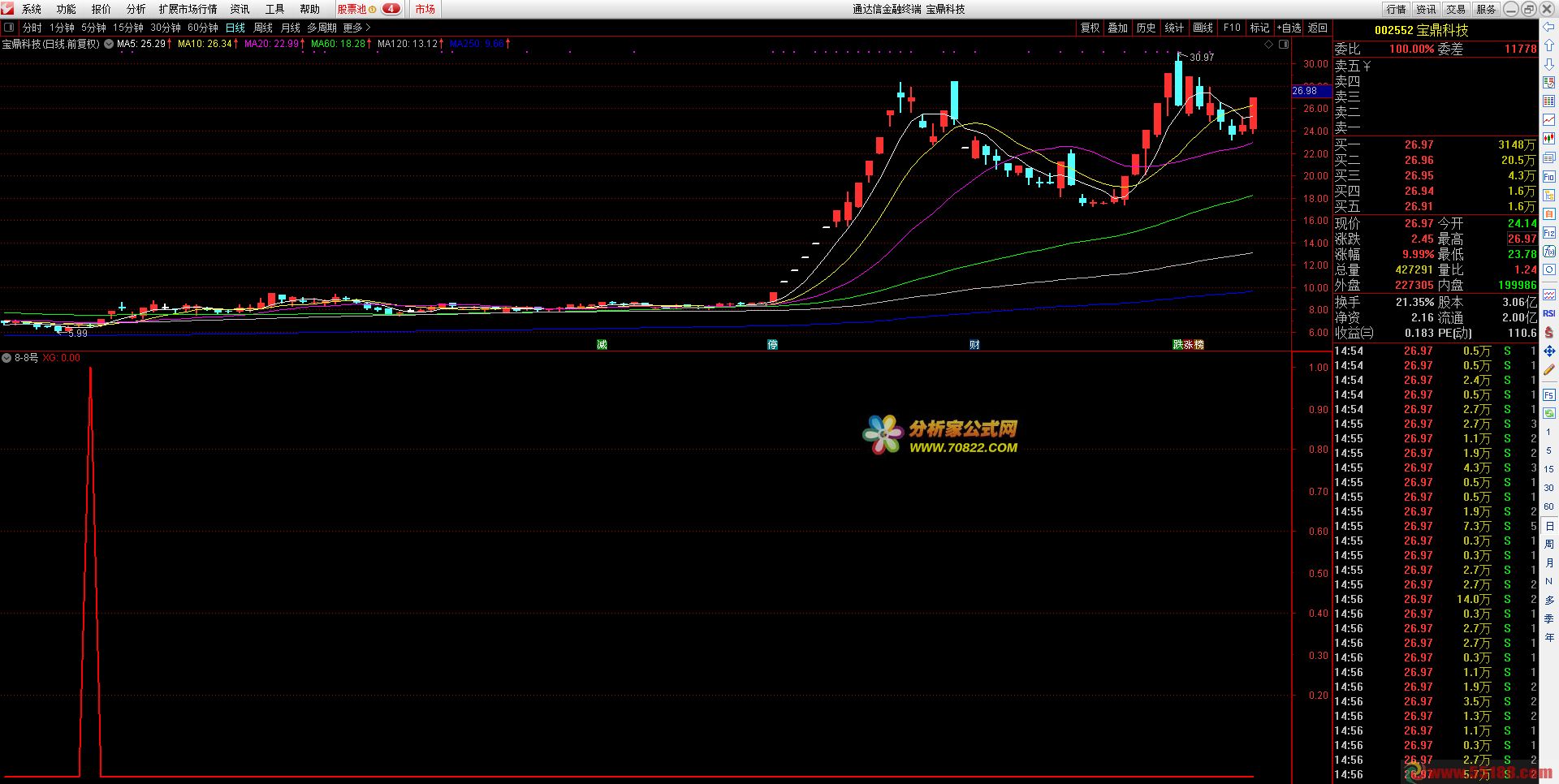Click the 画线 drawing button

click(1203, 28)
